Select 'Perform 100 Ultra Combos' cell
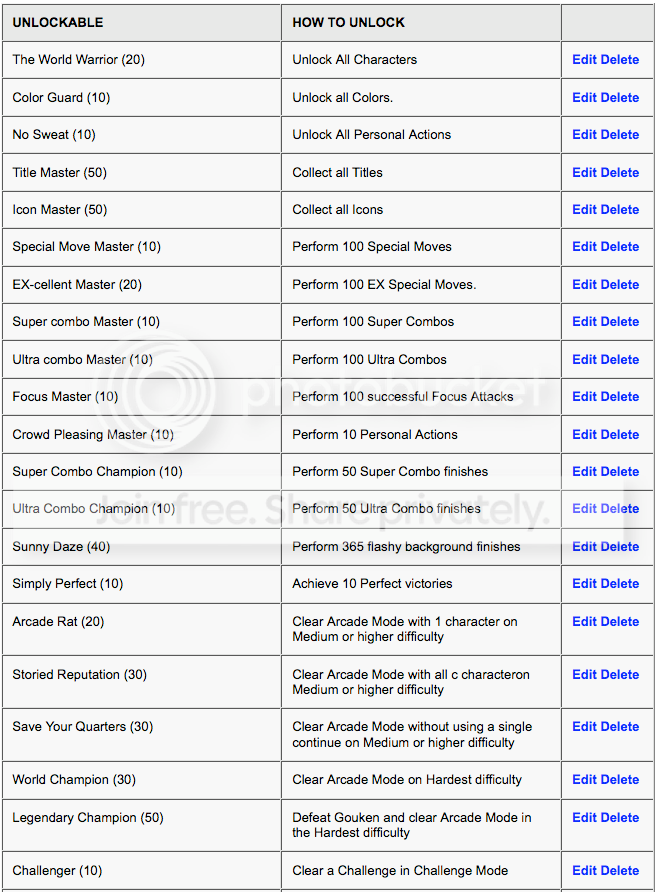 [x=421, y=360]
